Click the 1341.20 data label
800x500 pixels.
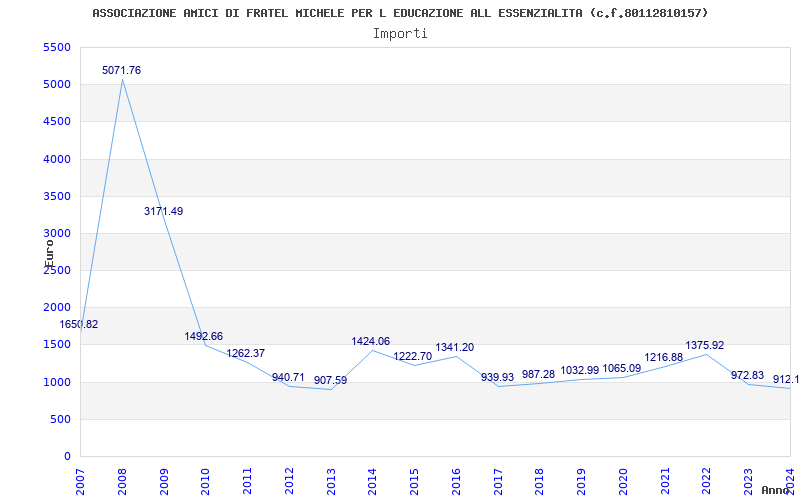tap(455, 348)
